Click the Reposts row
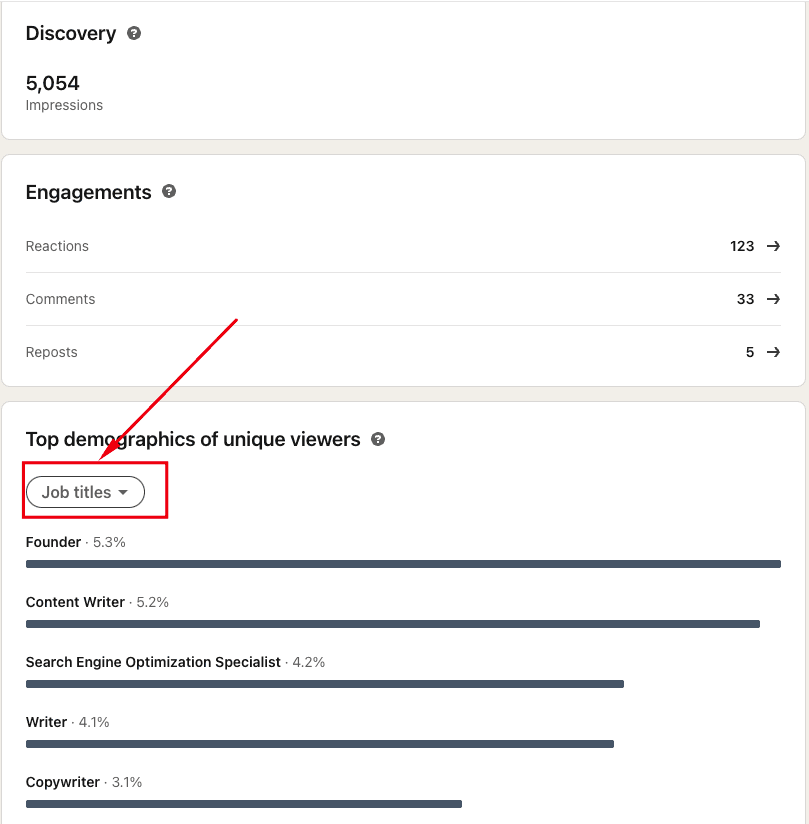This screenshot has width=809, height=824. pos(400,352)
